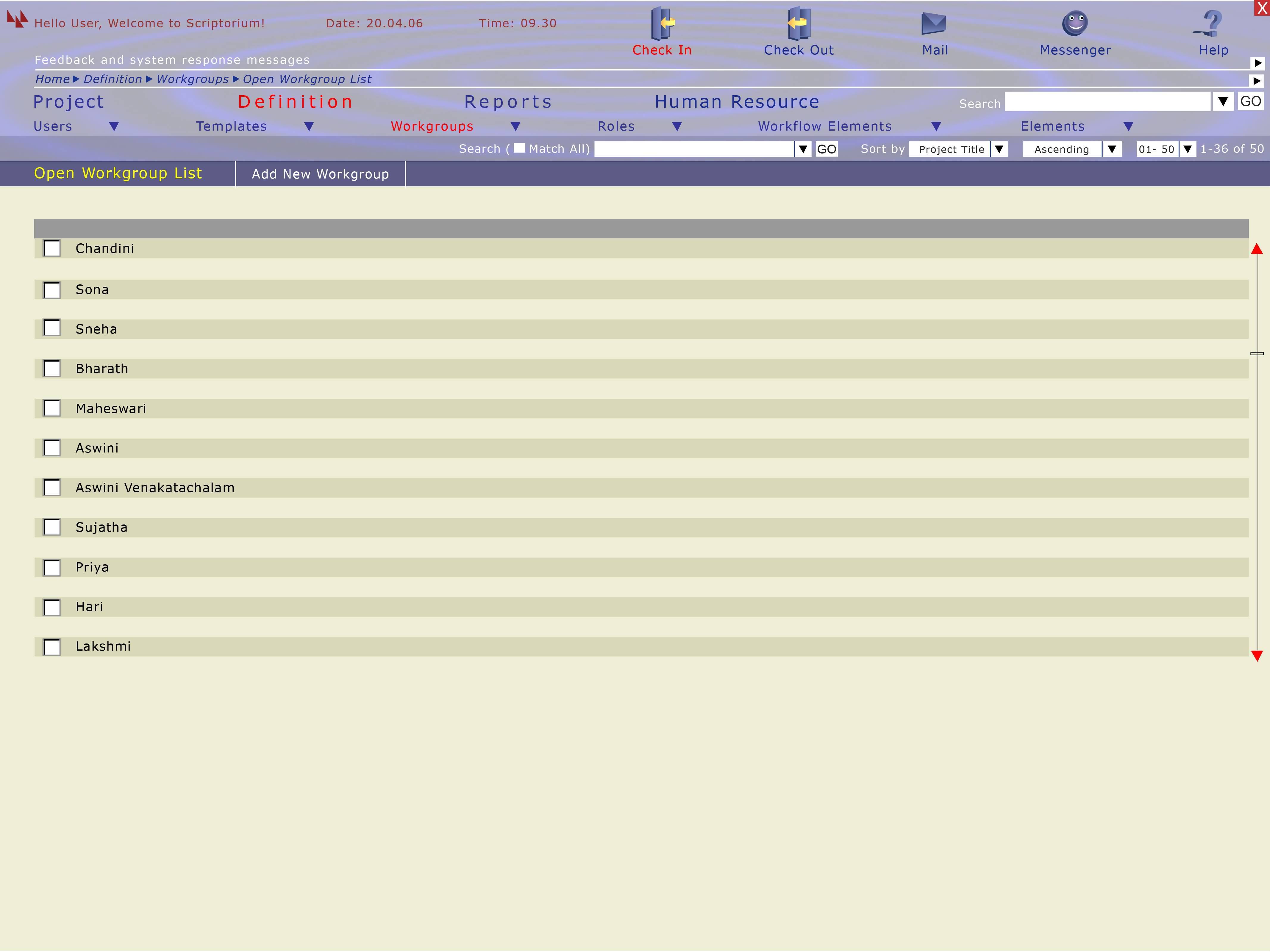
Task: Open the Project Title sort dropdown
Action: click(x=999, y=149)
